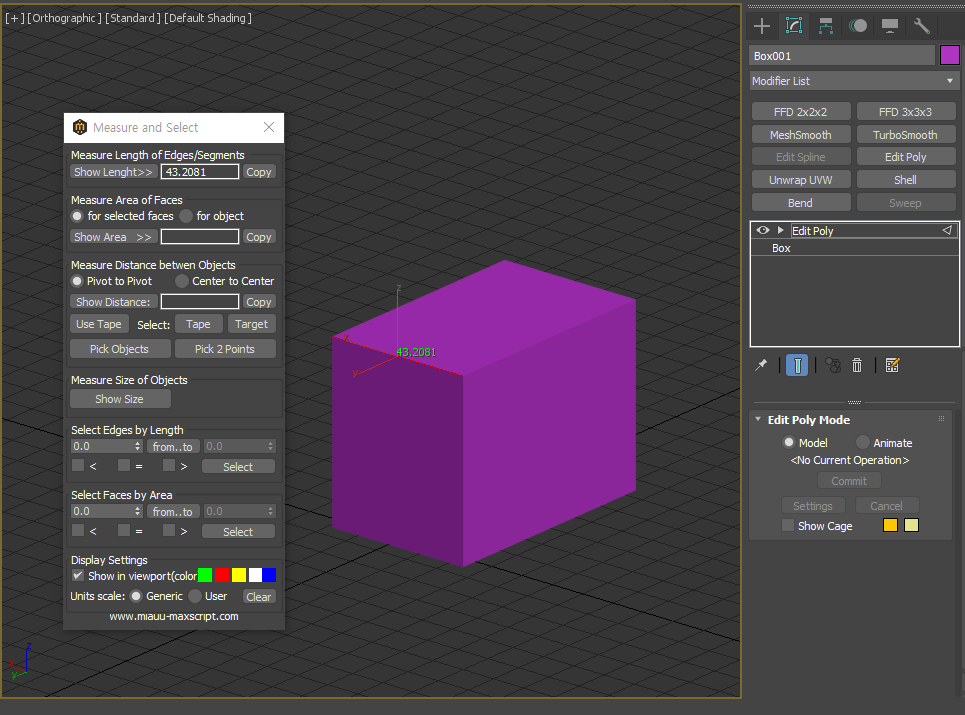
Task: Select 'for object' radio button
Action: click(186, 216)
